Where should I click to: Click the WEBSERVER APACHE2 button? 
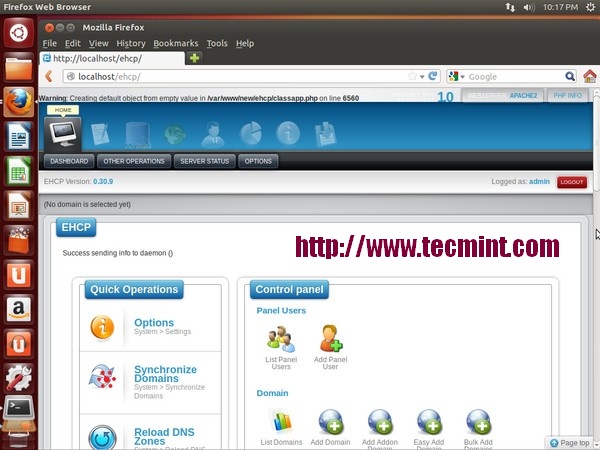[x=502, y=96]
